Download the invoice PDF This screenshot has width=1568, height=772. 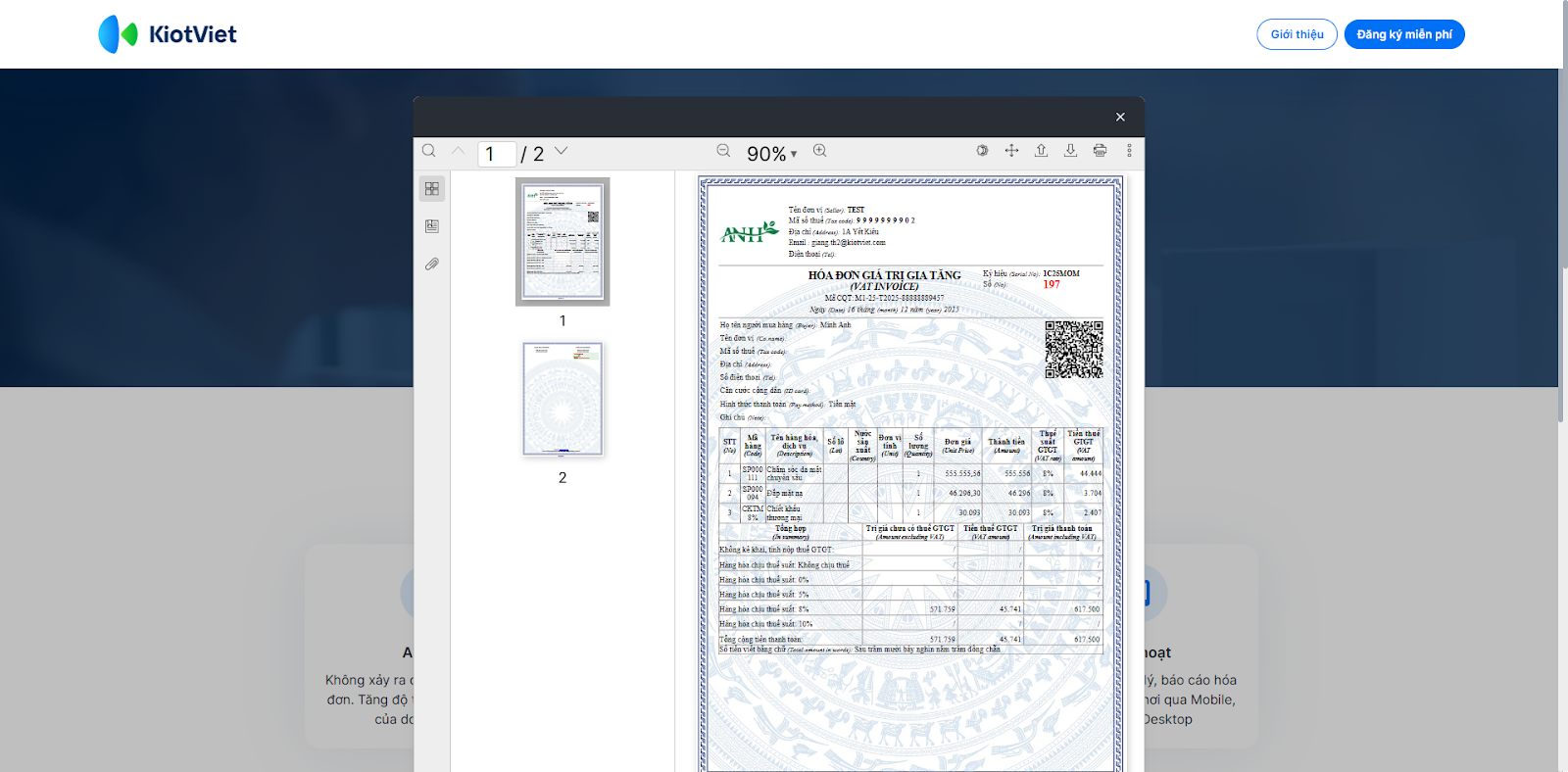click(x=1070, y=151)
